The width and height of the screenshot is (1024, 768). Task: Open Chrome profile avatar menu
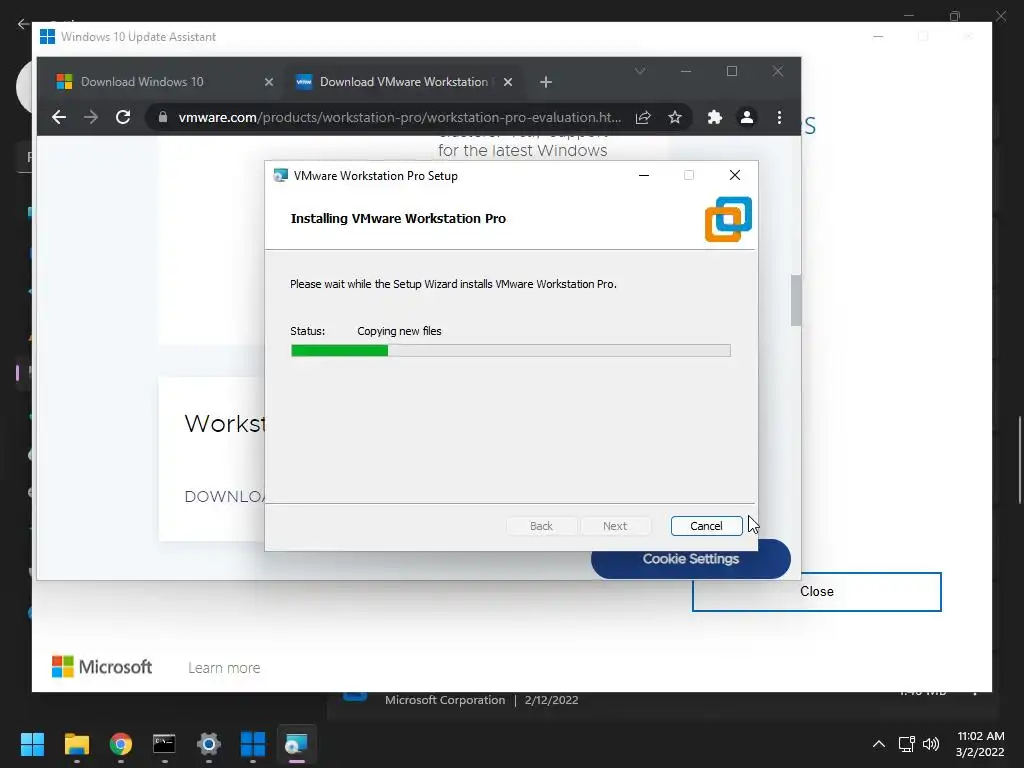click(x=746, y=117)
